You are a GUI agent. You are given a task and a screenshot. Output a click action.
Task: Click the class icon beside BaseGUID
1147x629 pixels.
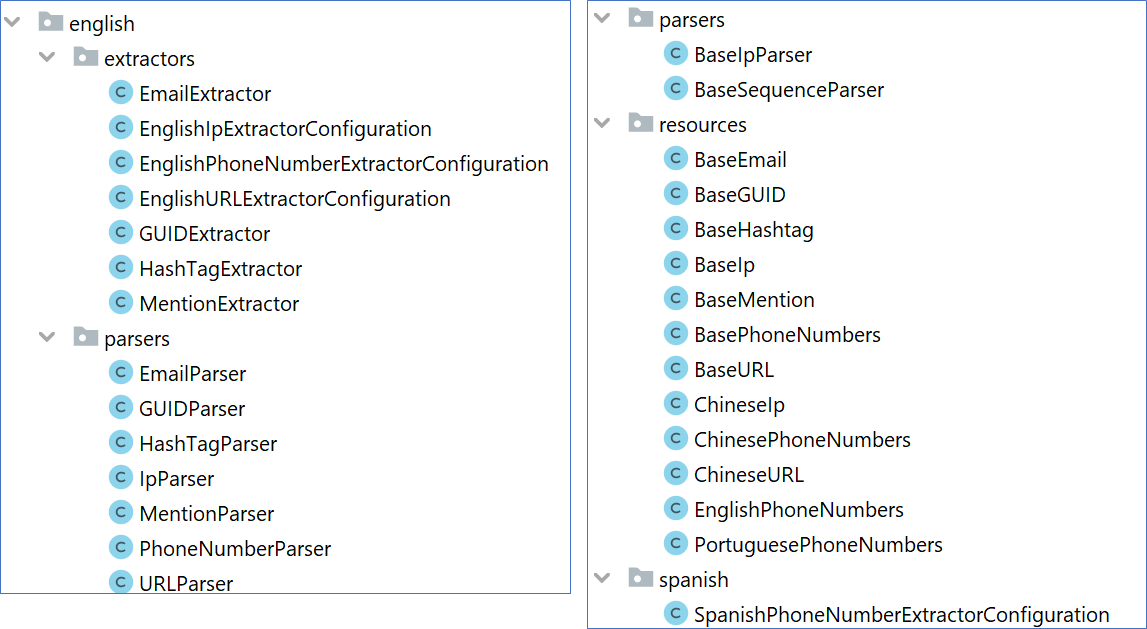point(675,193)
